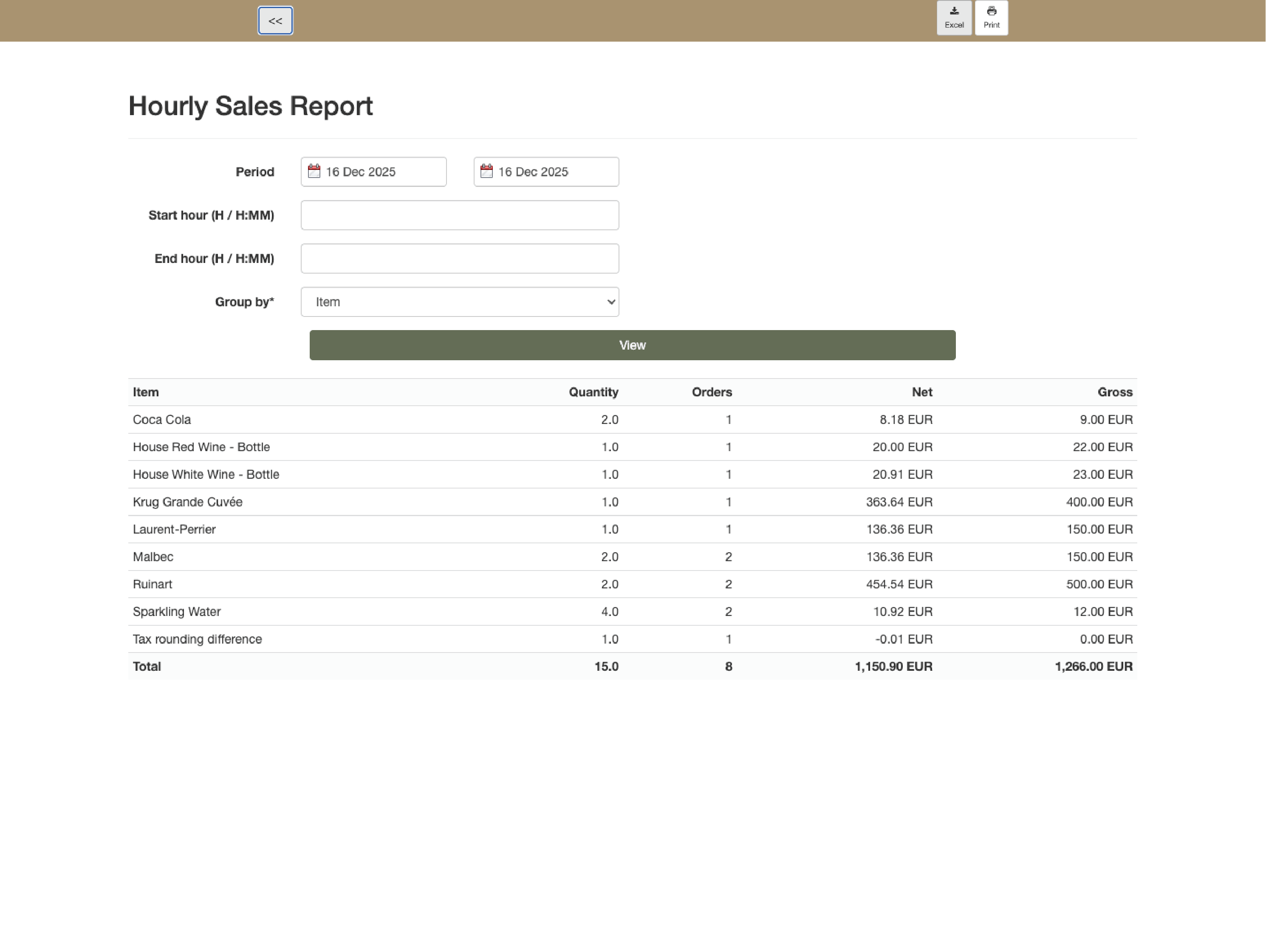Open the Group by dropdown

pos(460,302)
